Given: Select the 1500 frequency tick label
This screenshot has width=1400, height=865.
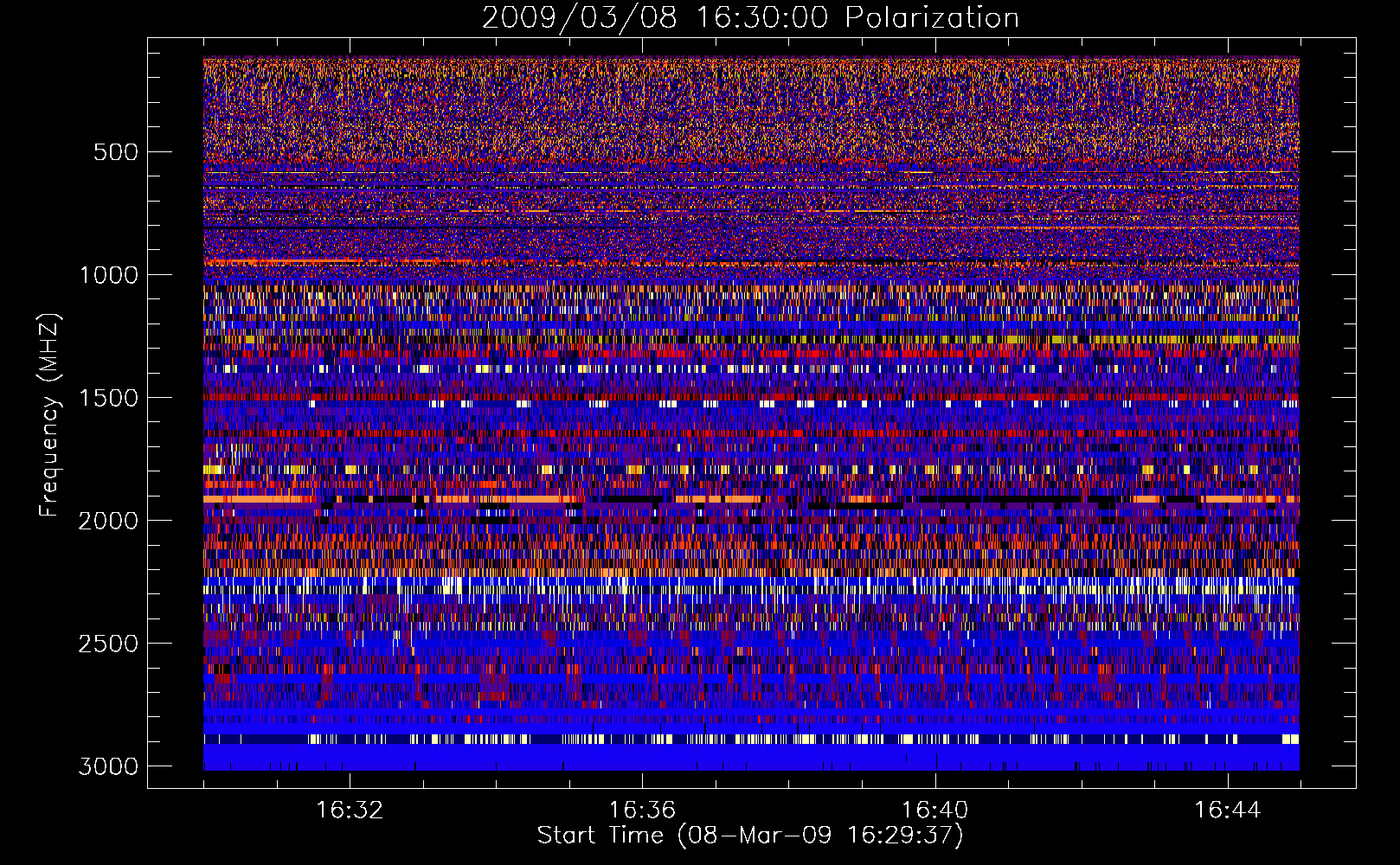Looking at the screenshot, I should (108, 398).
